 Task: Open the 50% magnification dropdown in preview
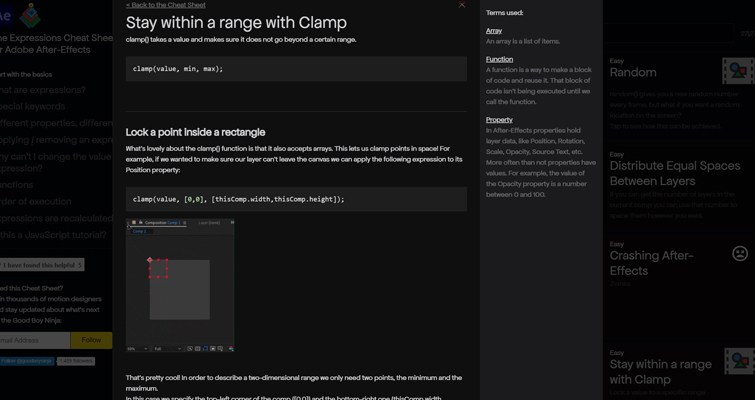(x=137, y=348)
